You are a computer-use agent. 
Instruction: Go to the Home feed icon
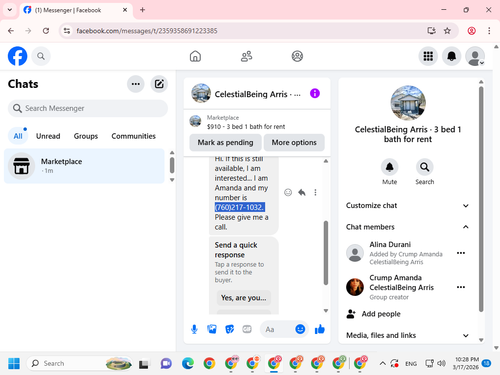(x=195, y=56)
